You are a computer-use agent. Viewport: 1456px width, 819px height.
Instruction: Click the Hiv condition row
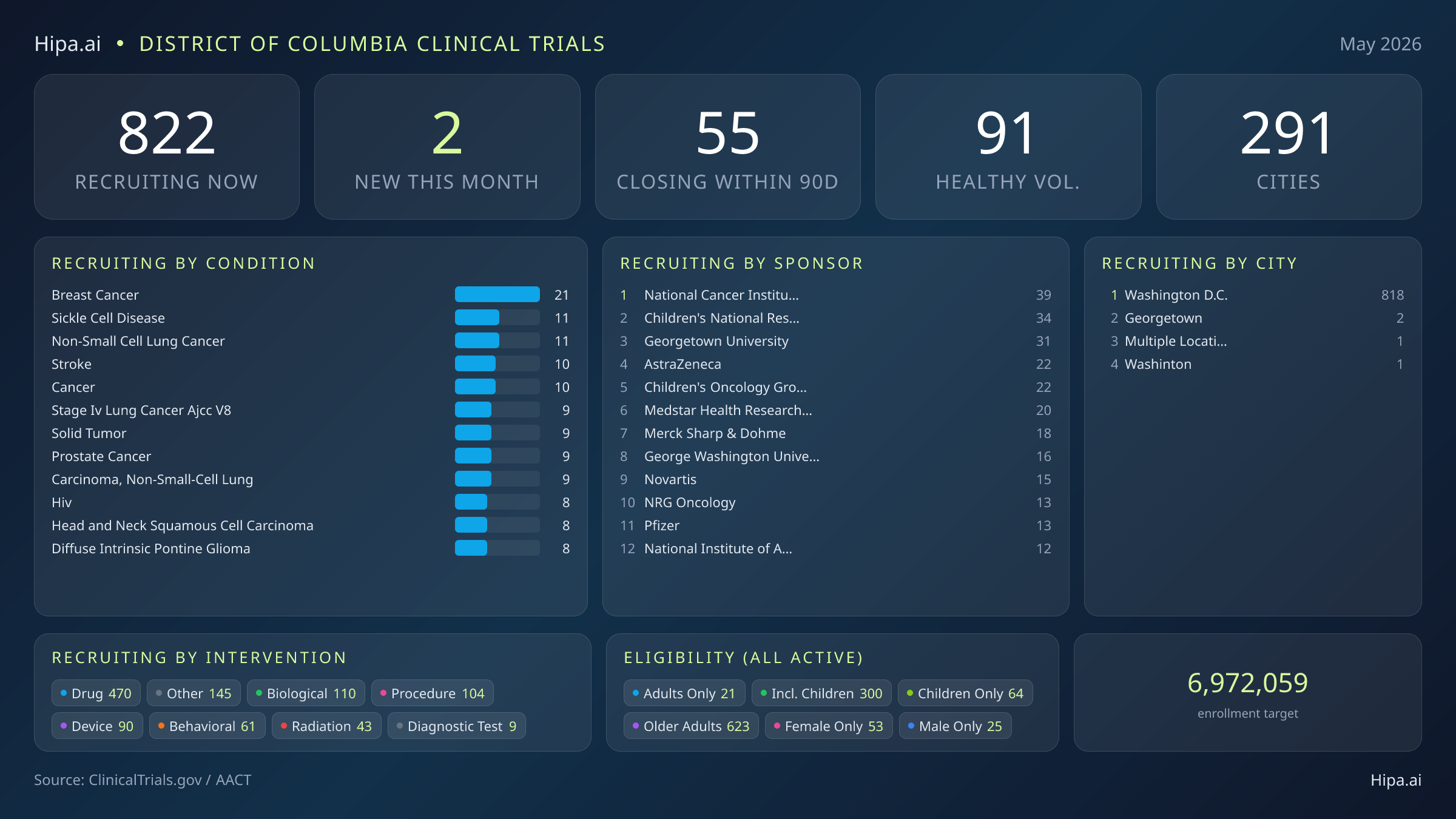click(x=311, y=502)
